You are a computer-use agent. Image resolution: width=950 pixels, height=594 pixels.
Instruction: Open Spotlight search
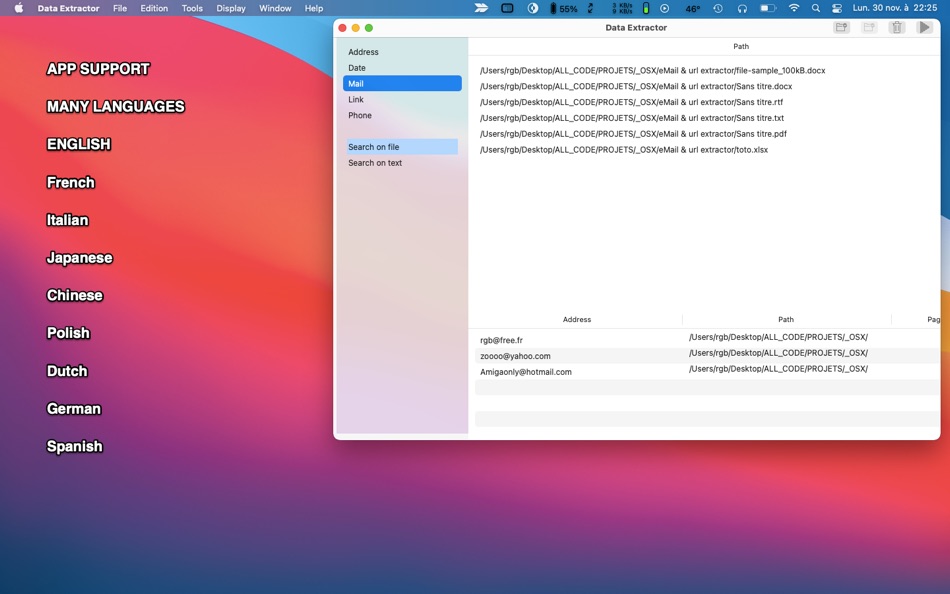point(815,8)
